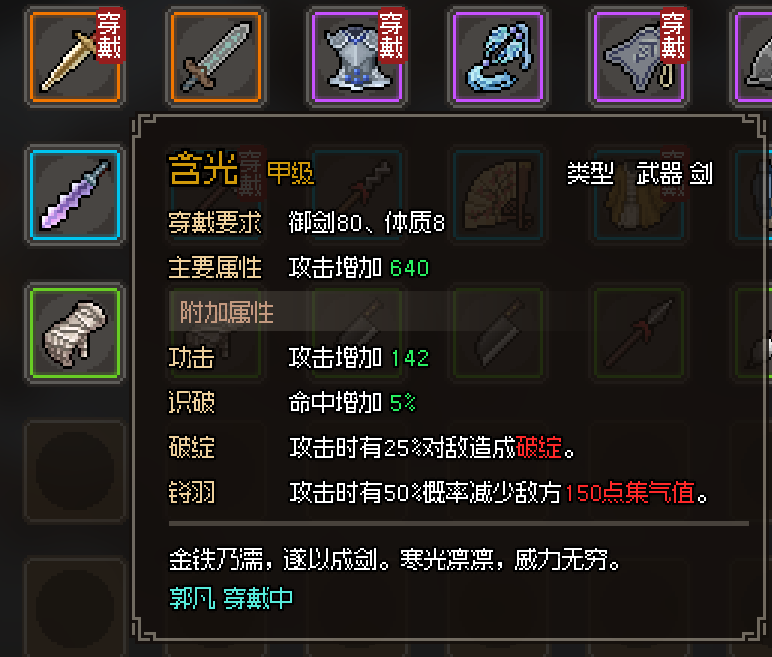
Task: Click the 含光 item name title
Action: (x=203, y=168)
